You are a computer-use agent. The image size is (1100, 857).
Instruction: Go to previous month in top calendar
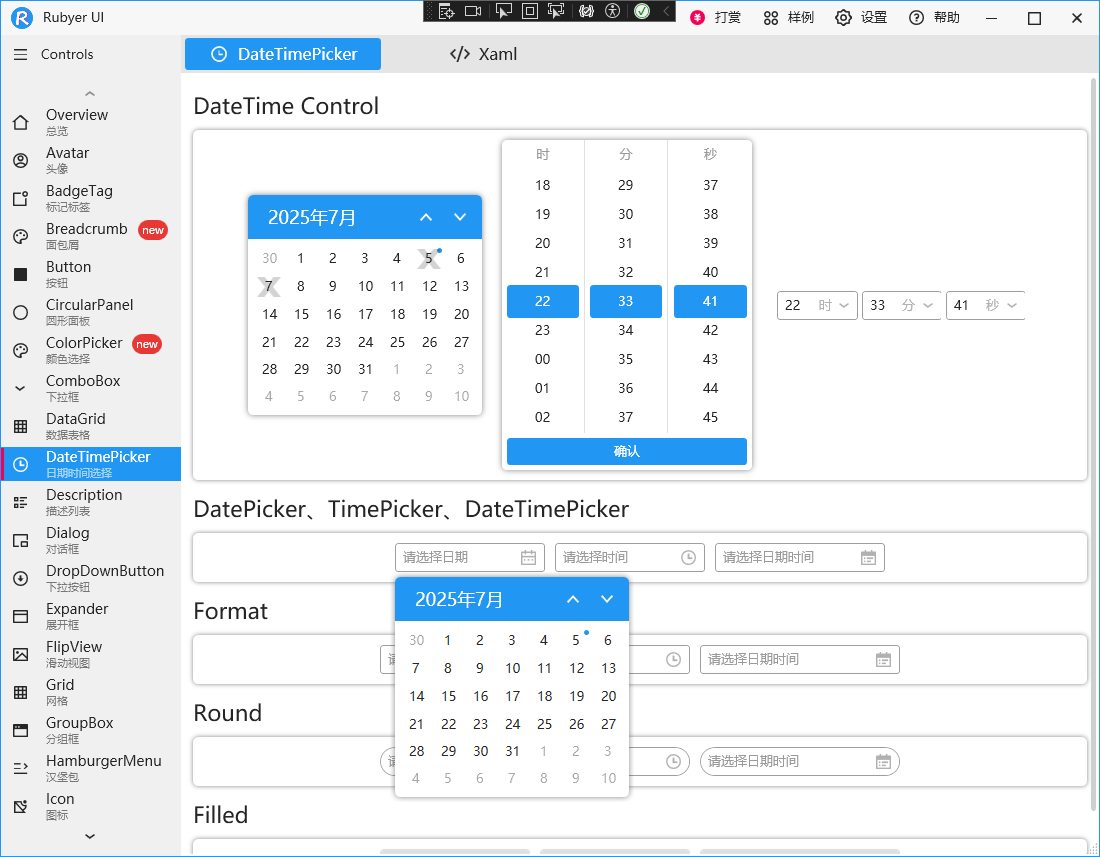coord(426,217)
